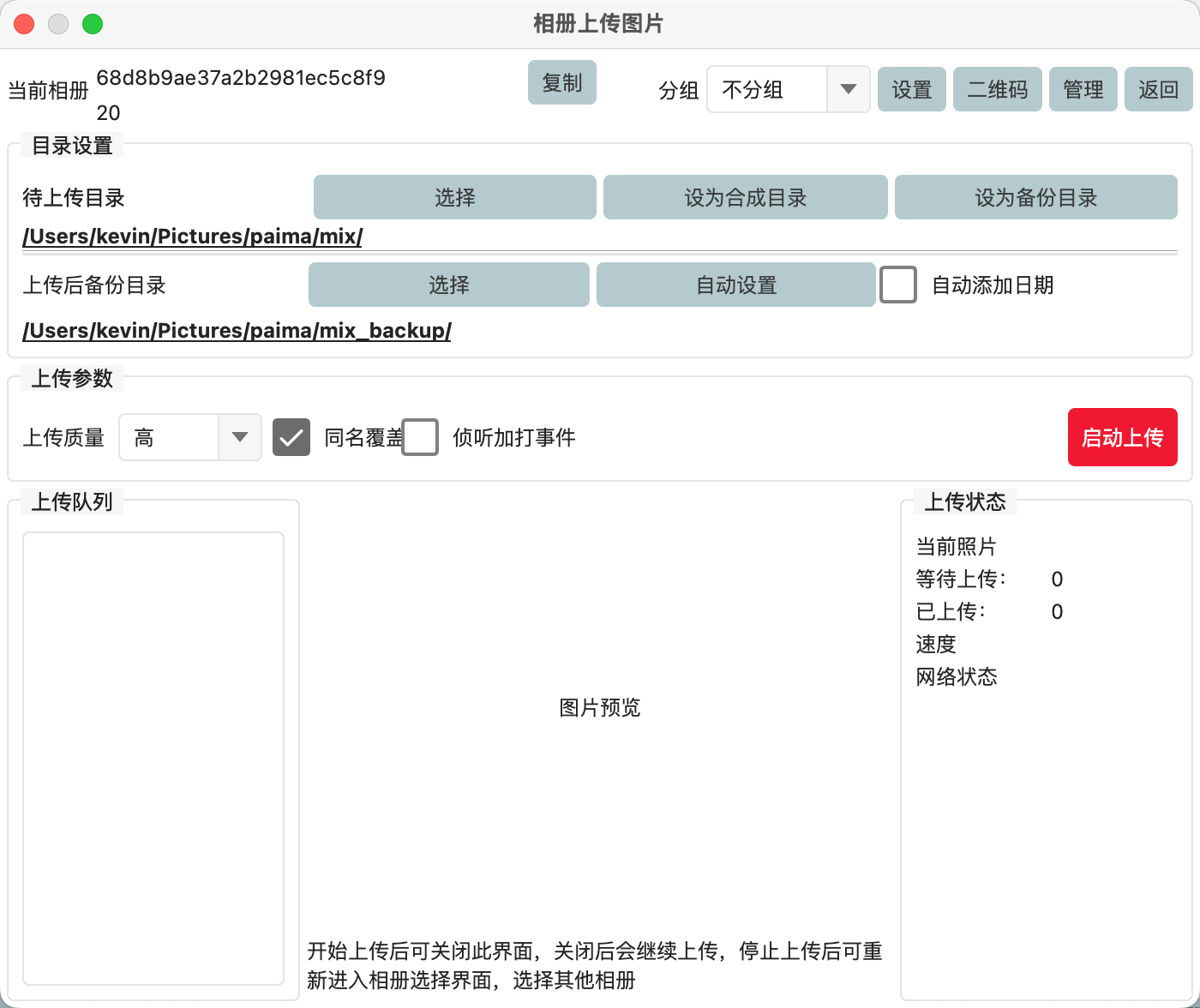Start uploading with 启动上传
This screenshot has width=1200, height=1008.
pyautogui.click(x=1122, y=437)
